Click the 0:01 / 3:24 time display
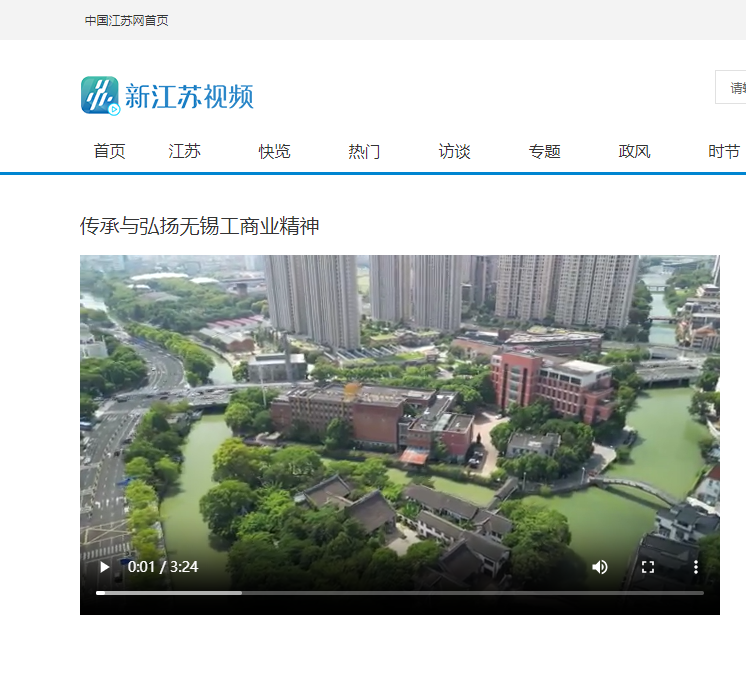The width and height of the screenshot is (746, 698). pyautogui.click(x=163, y=567)
